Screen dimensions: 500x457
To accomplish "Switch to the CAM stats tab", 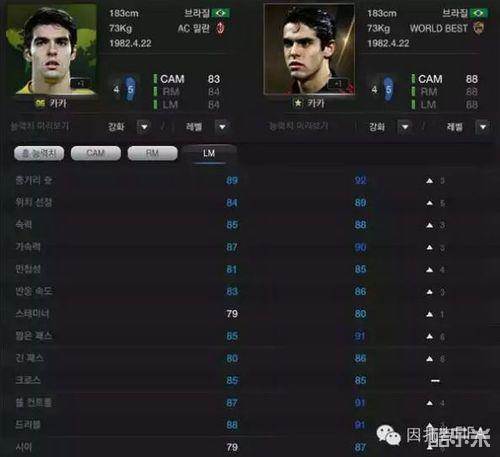I will pyautogui.click(x=96, y=153).
